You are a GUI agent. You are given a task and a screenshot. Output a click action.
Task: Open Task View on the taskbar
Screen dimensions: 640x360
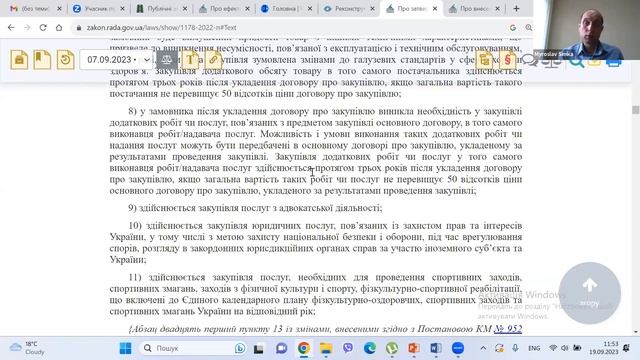coord(258,349)
